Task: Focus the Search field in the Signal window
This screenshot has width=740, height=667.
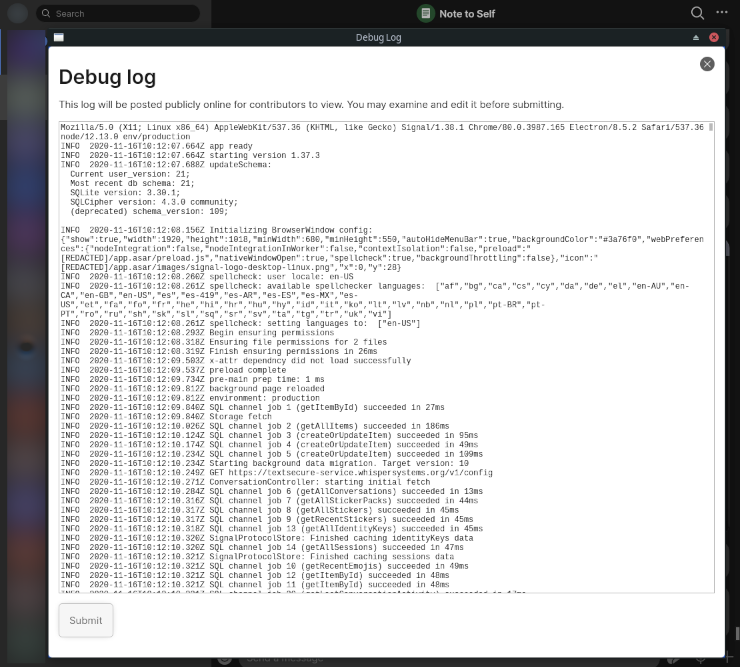Action: 118,14
